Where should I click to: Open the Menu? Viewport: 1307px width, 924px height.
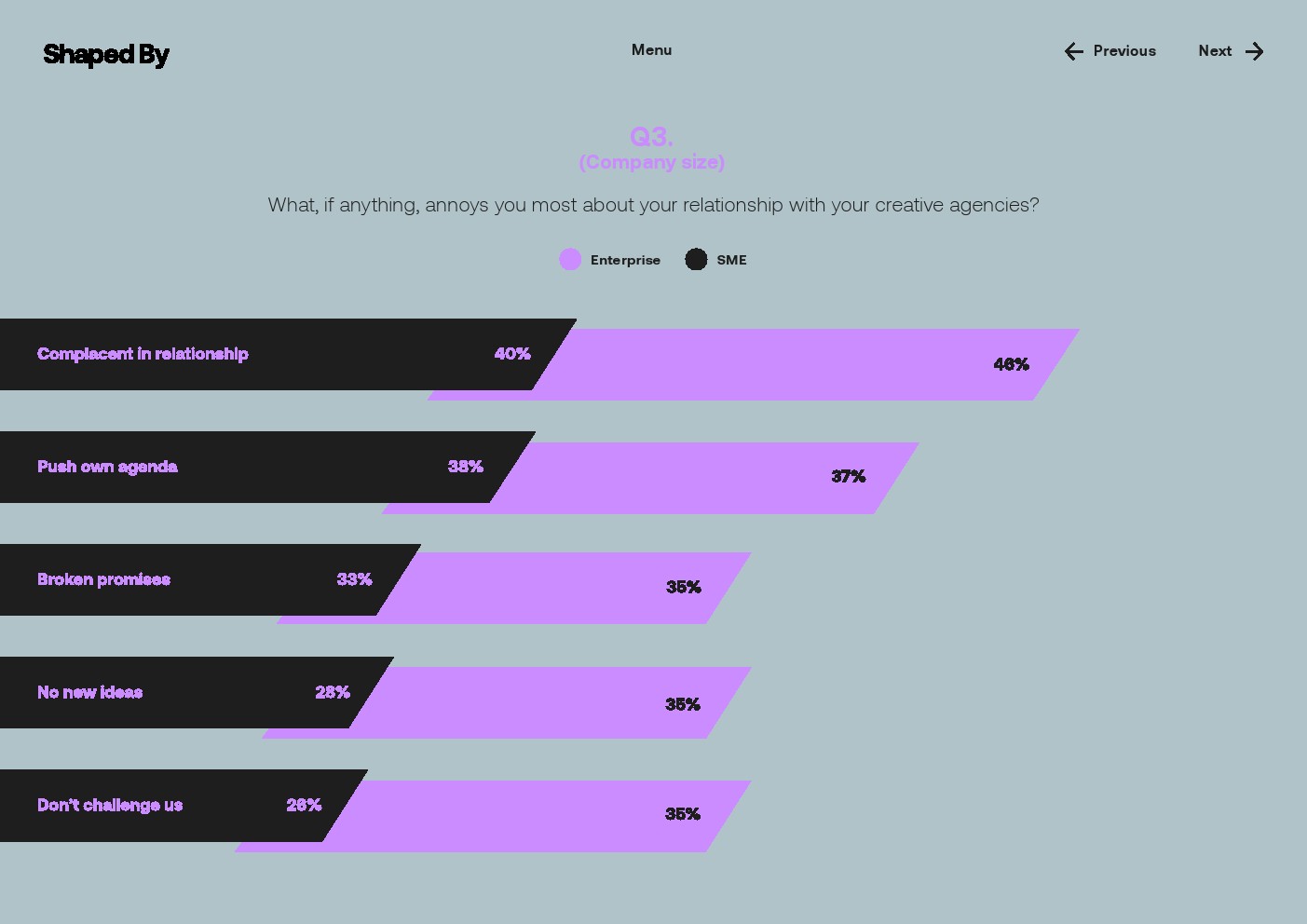[651, 50]
